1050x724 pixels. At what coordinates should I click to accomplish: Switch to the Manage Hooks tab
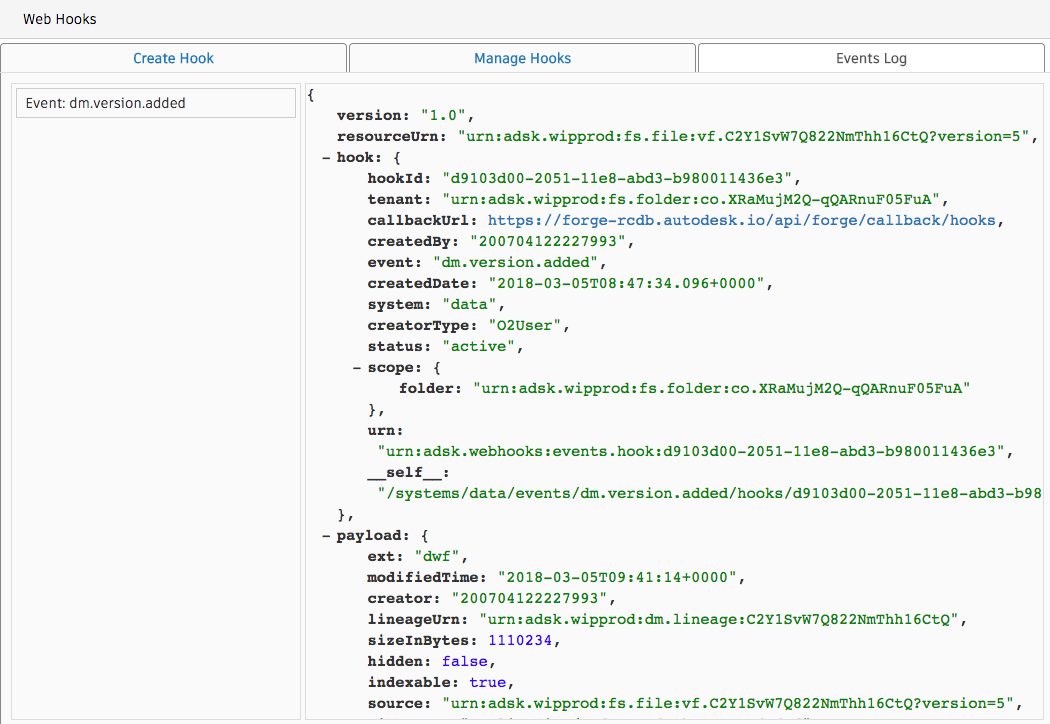click(x=522, y=58)
